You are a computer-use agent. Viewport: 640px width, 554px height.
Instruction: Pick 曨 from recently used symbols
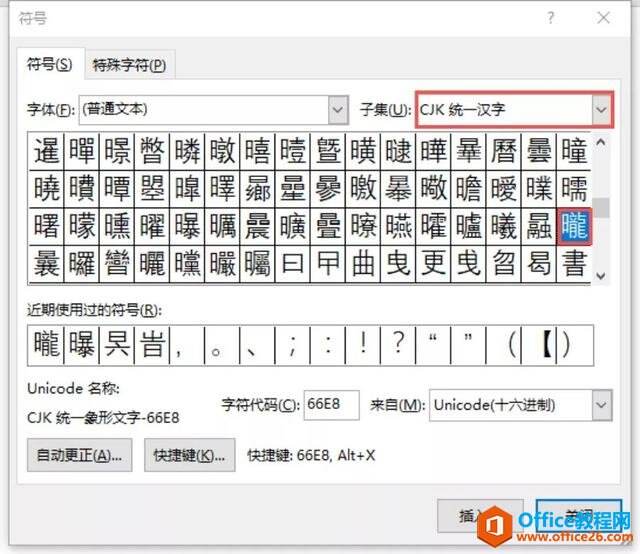pyautogui.click(x=46, y=345)
